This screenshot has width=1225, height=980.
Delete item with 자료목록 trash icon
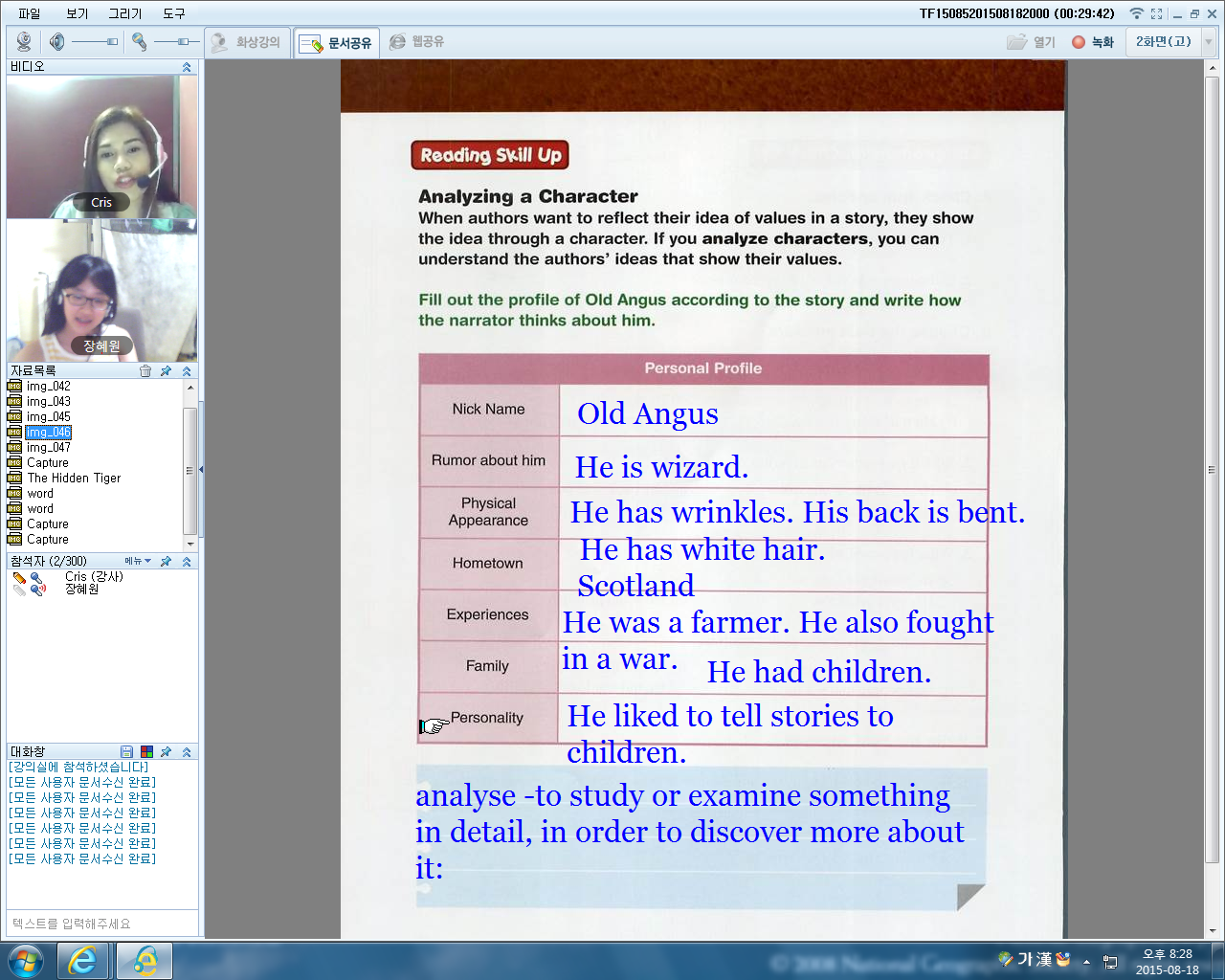tap(145, 371)
